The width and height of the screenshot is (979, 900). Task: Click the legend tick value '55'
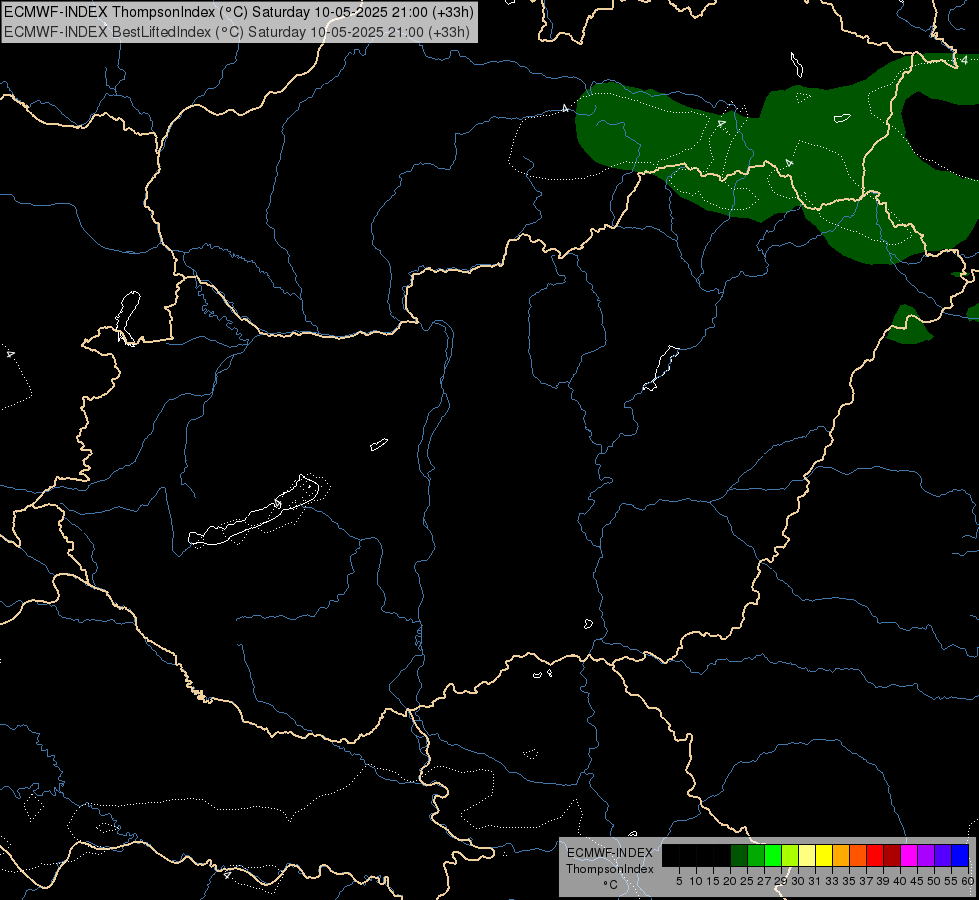(951, 881)
